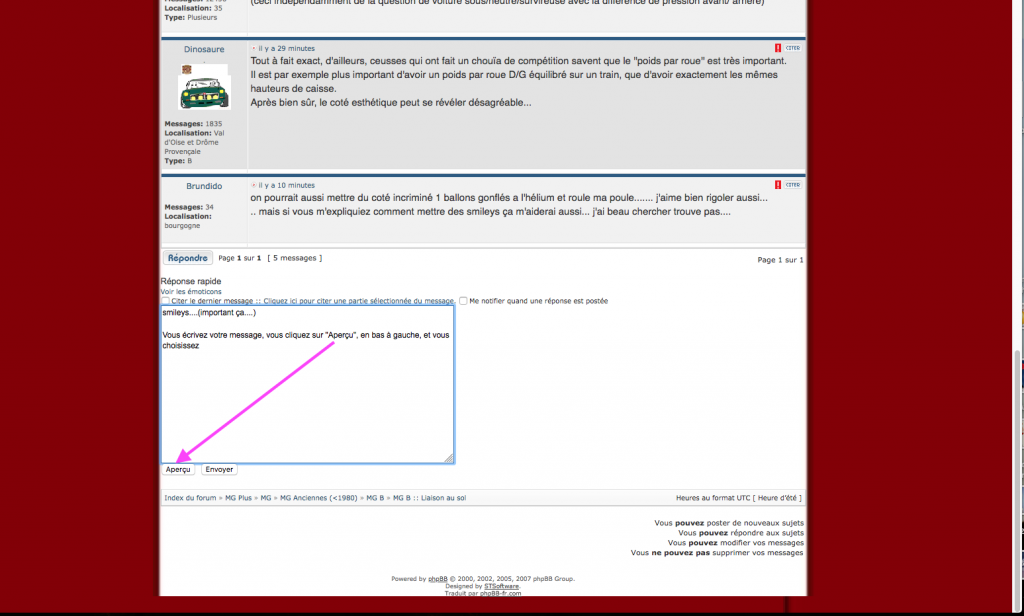This screenshot has height=616, width=1024.
Task: Open the "MG B" breadcrumb link
Action: click(x=375, y=498)
